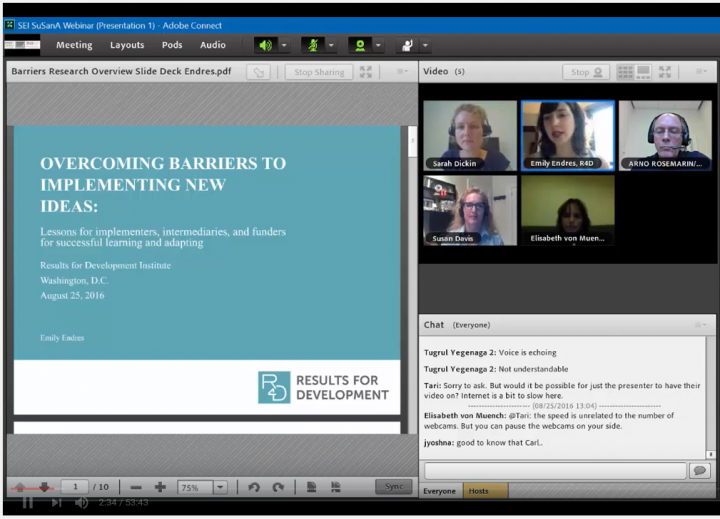Toggle the speaker audio icon
This screenshot has width=720, height=519.
(x=265, y=45)
